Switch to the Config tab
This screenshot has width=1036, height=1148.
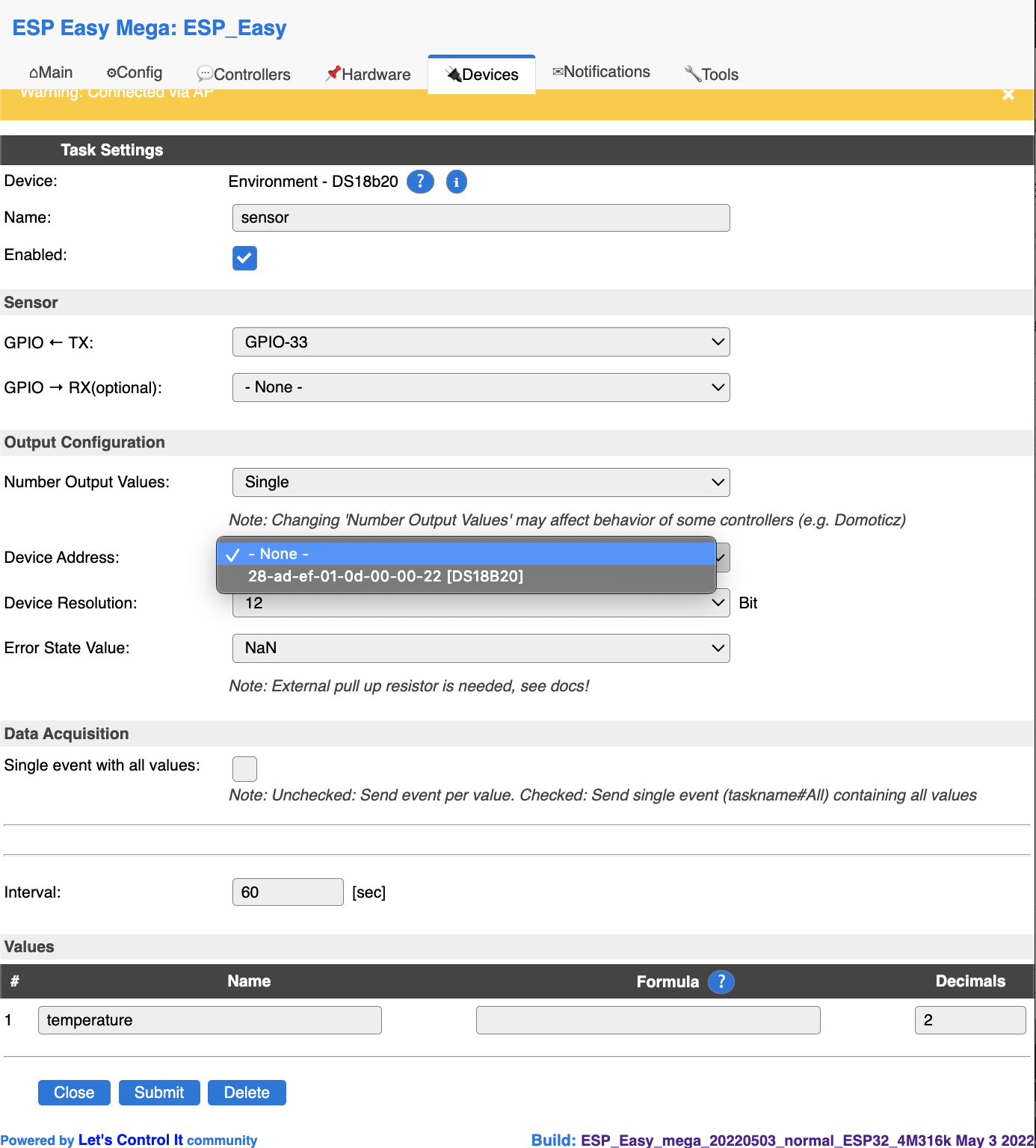click(134, 72)
